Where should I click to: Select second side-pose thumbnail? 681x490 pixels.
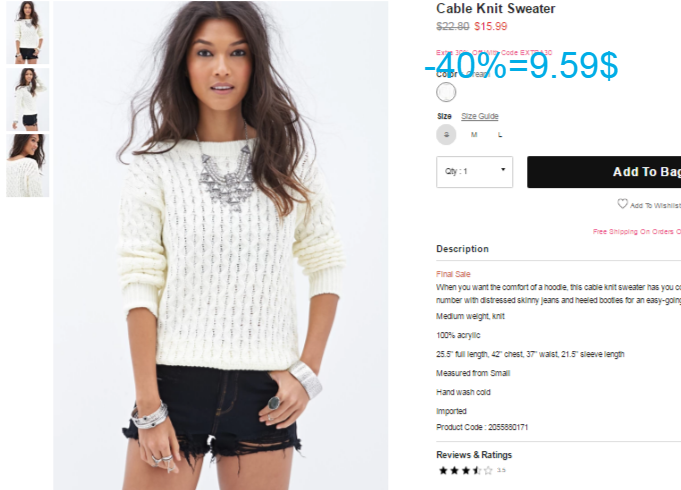click(27, 99)
